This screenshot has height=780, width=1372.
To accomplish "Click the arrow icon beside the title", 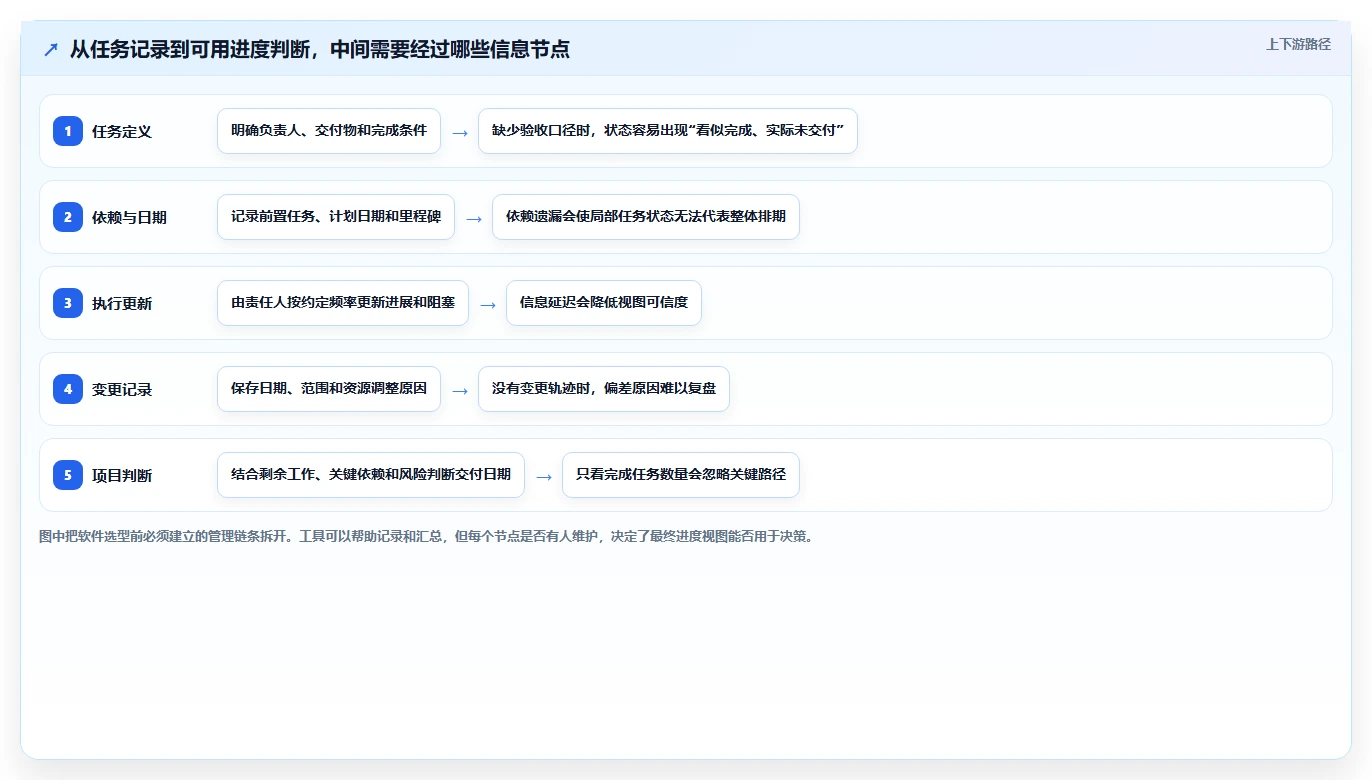I will point(51,49).
